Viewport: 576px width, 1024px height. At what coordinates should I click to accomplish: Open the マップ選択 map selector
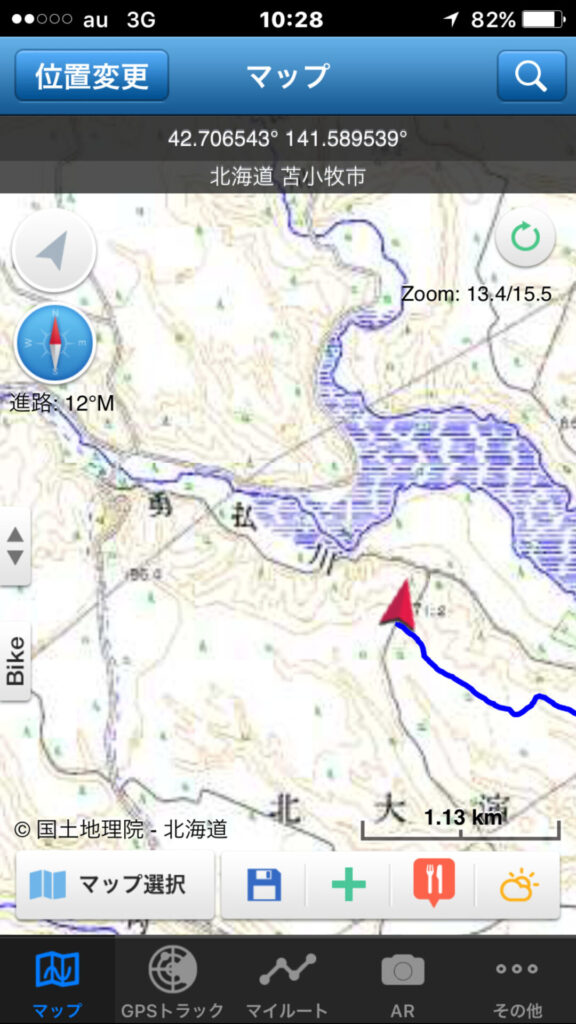[115, 886]
